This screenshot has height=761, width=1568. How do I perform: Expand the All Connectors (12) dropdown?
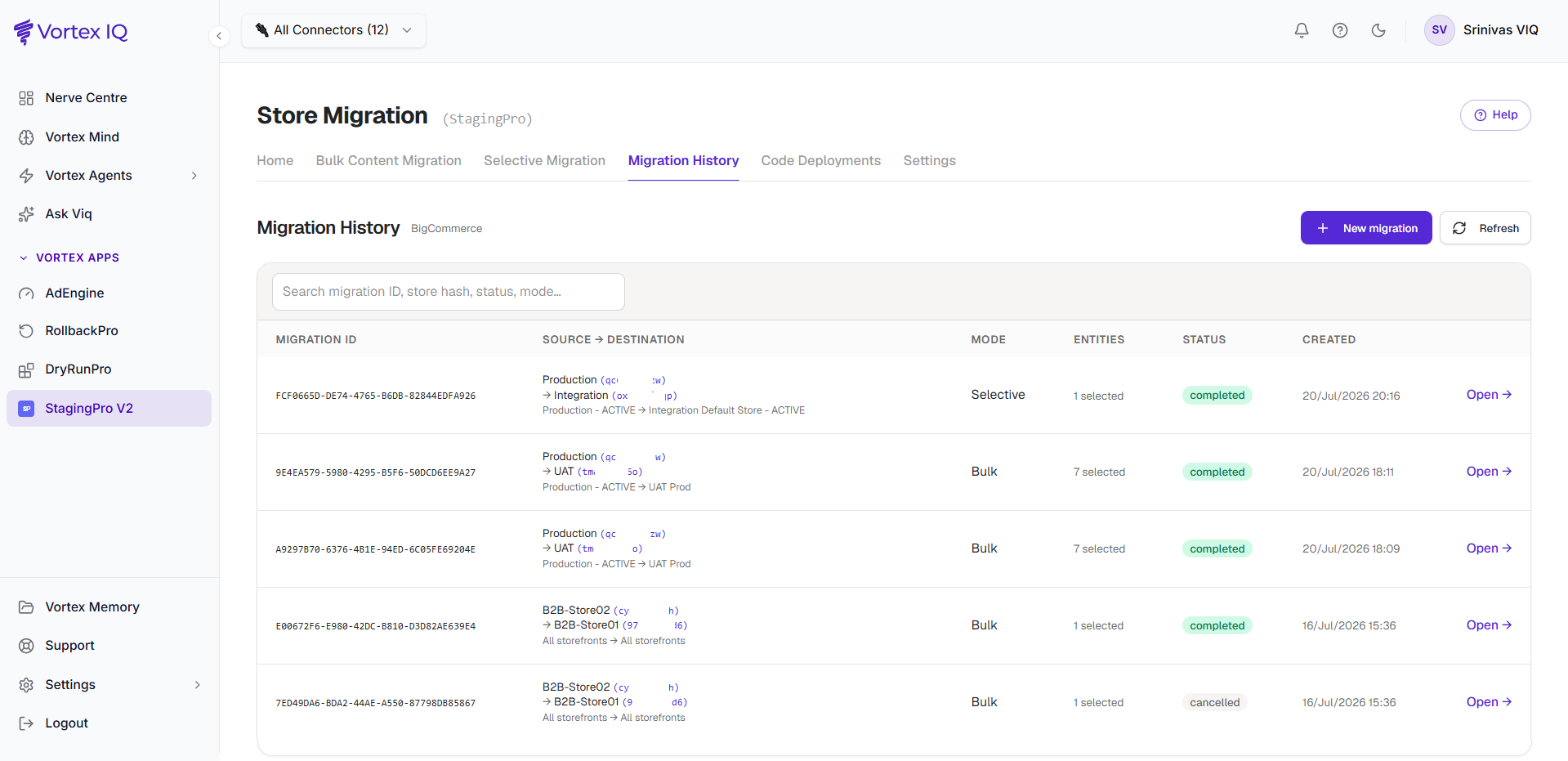333,30
